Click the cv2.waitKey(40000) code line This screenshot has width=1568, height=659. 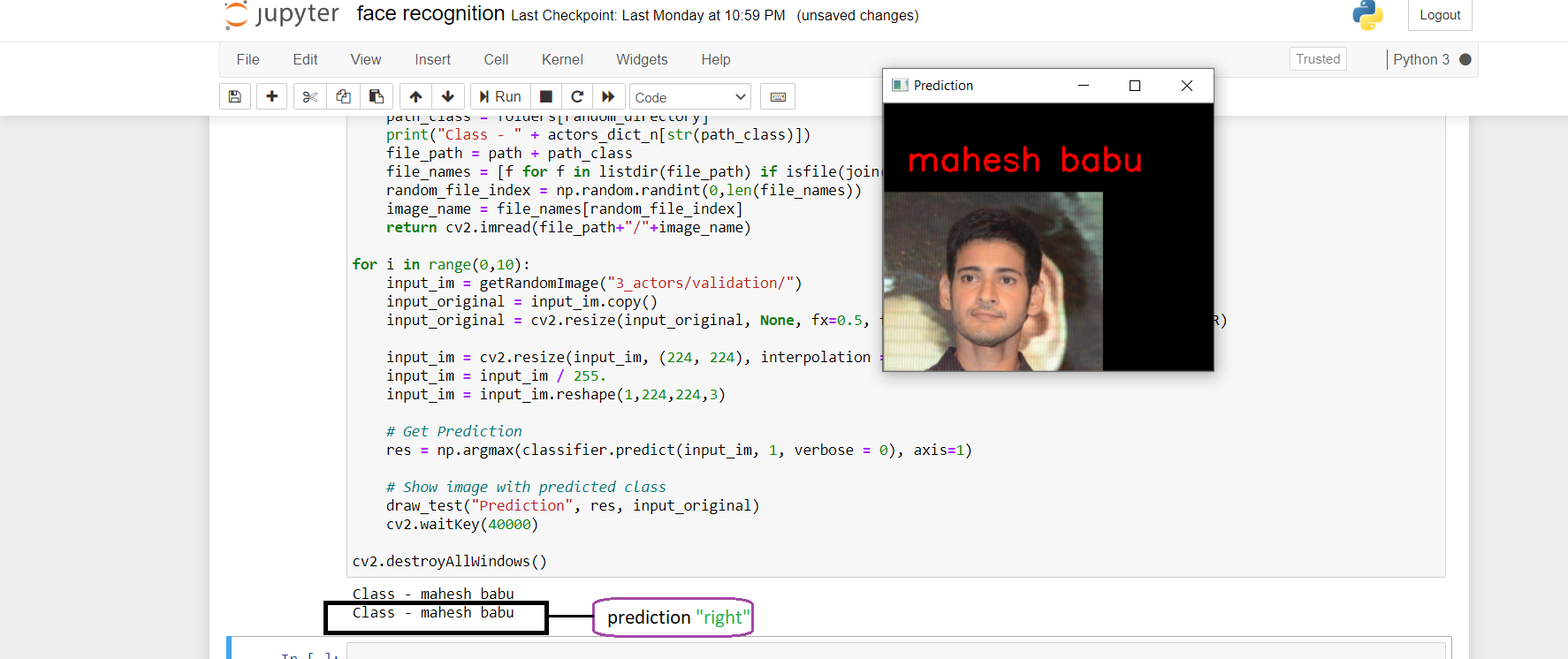click(x=461, y=524)
